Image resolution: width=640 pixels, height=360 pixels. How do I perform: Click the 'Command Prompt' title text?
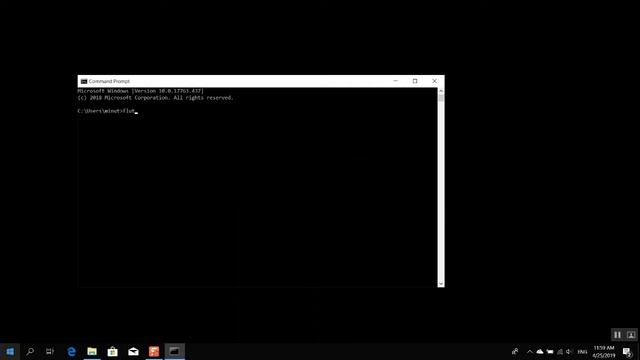click(109, 81)
